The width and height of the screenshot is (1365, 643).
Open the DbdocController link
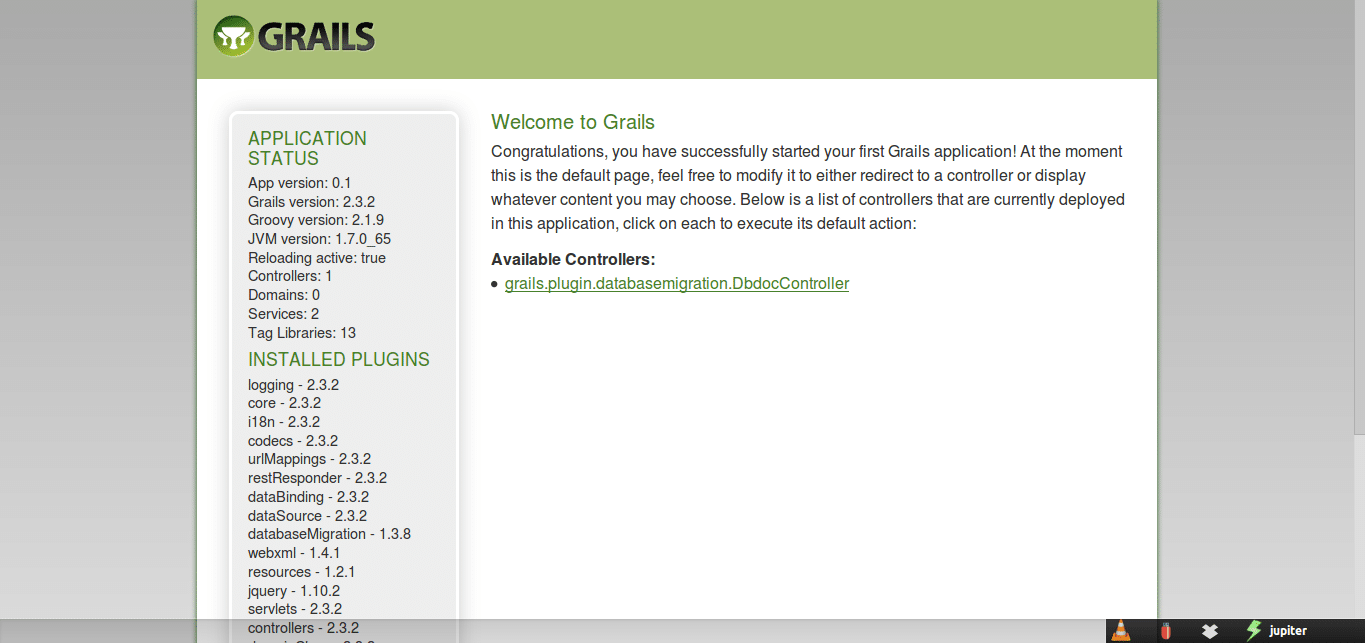click(676, 284)
